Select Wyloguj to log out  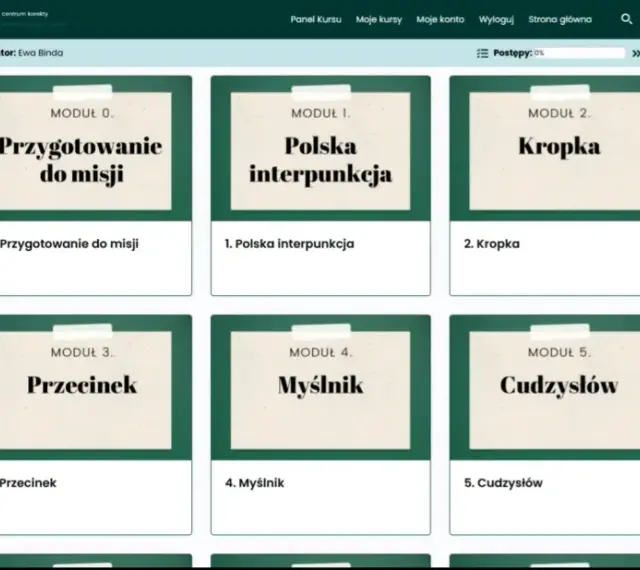pos(496,19)
